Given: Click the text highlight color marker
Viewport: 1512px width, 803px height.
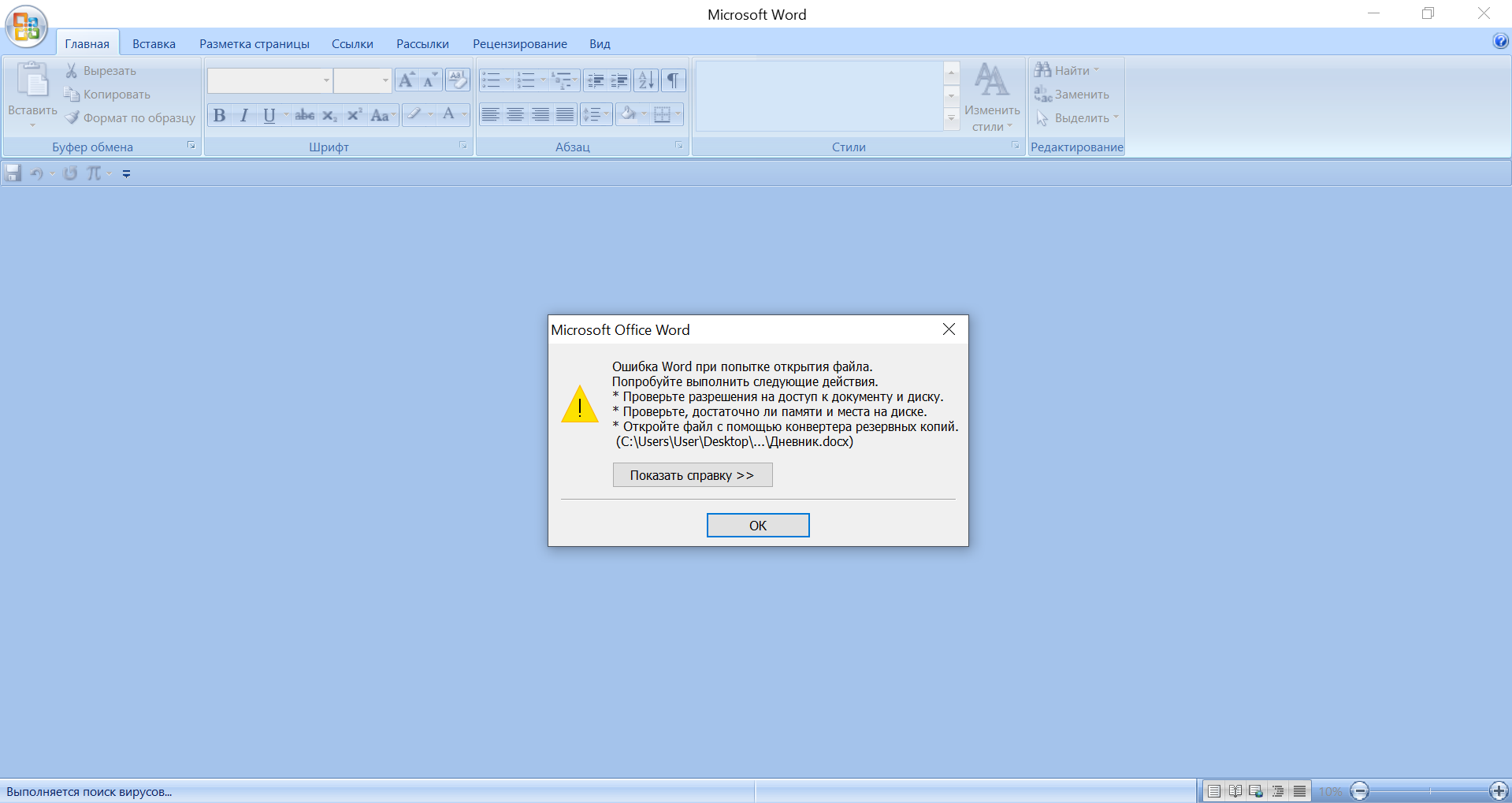Looking at the screenshot, I should pos(414,115).
